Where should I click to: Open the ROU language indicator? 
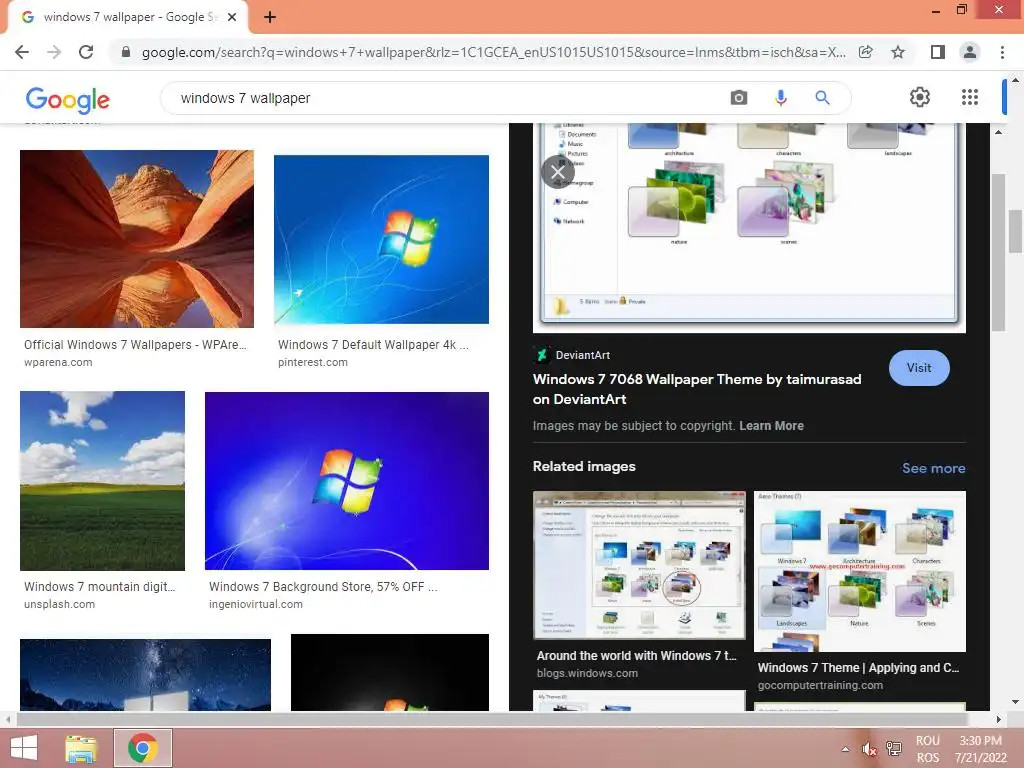(927, 749)
